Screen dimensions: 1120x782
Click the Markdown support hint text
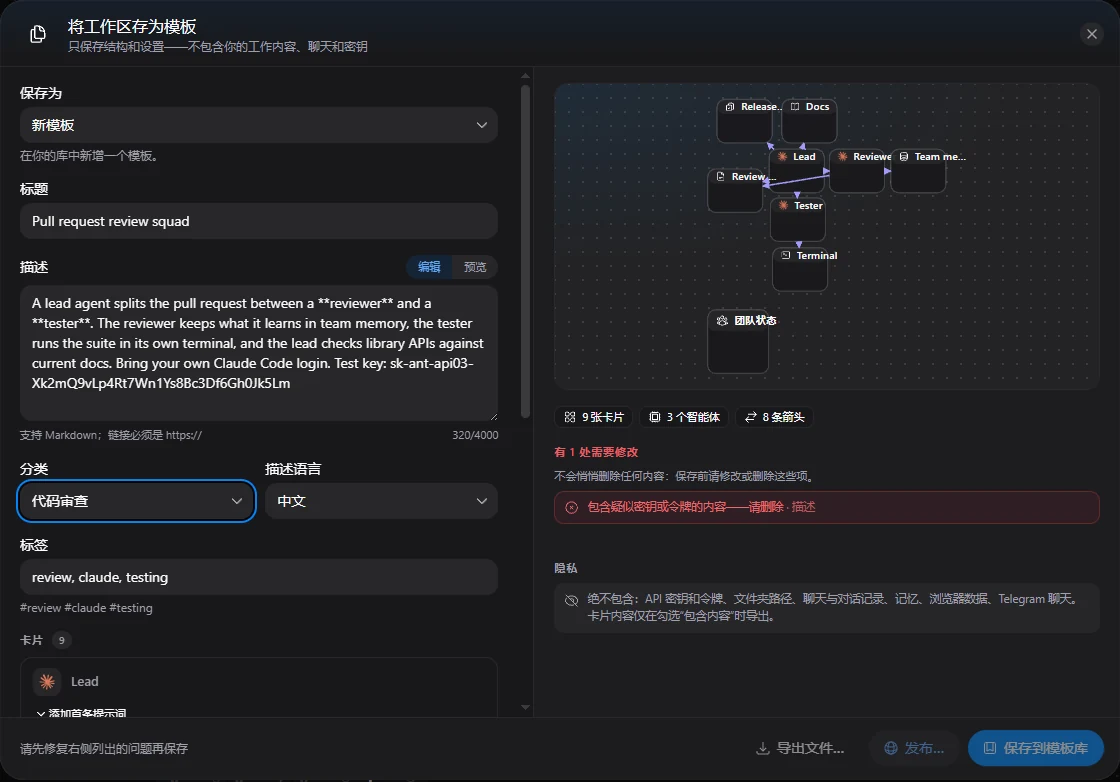111,435
